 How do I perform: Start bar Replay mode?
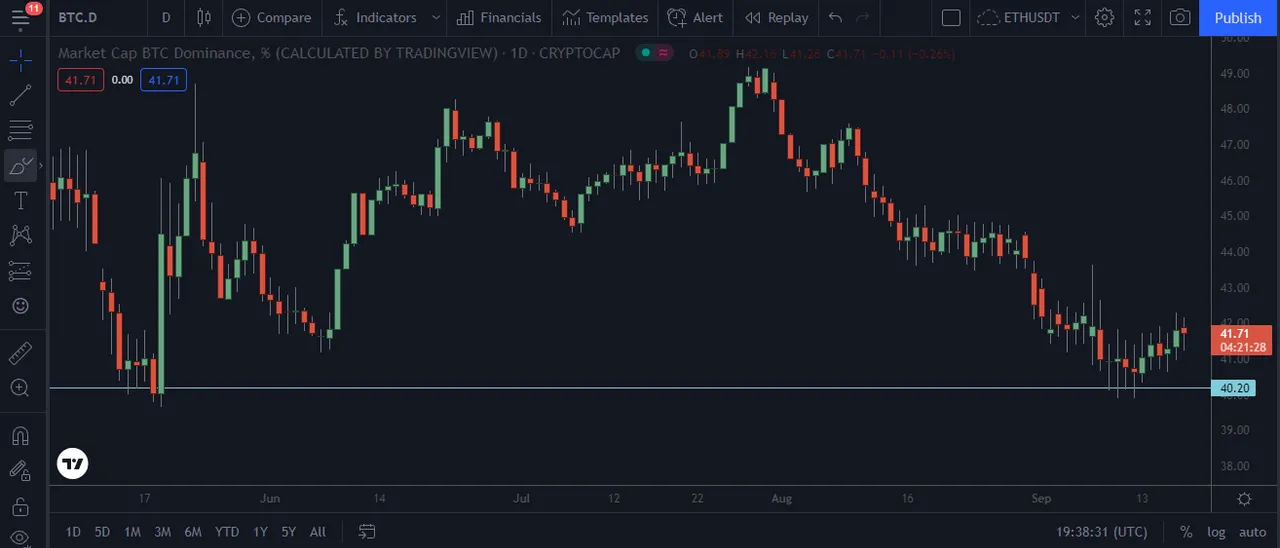coord(777,17)
